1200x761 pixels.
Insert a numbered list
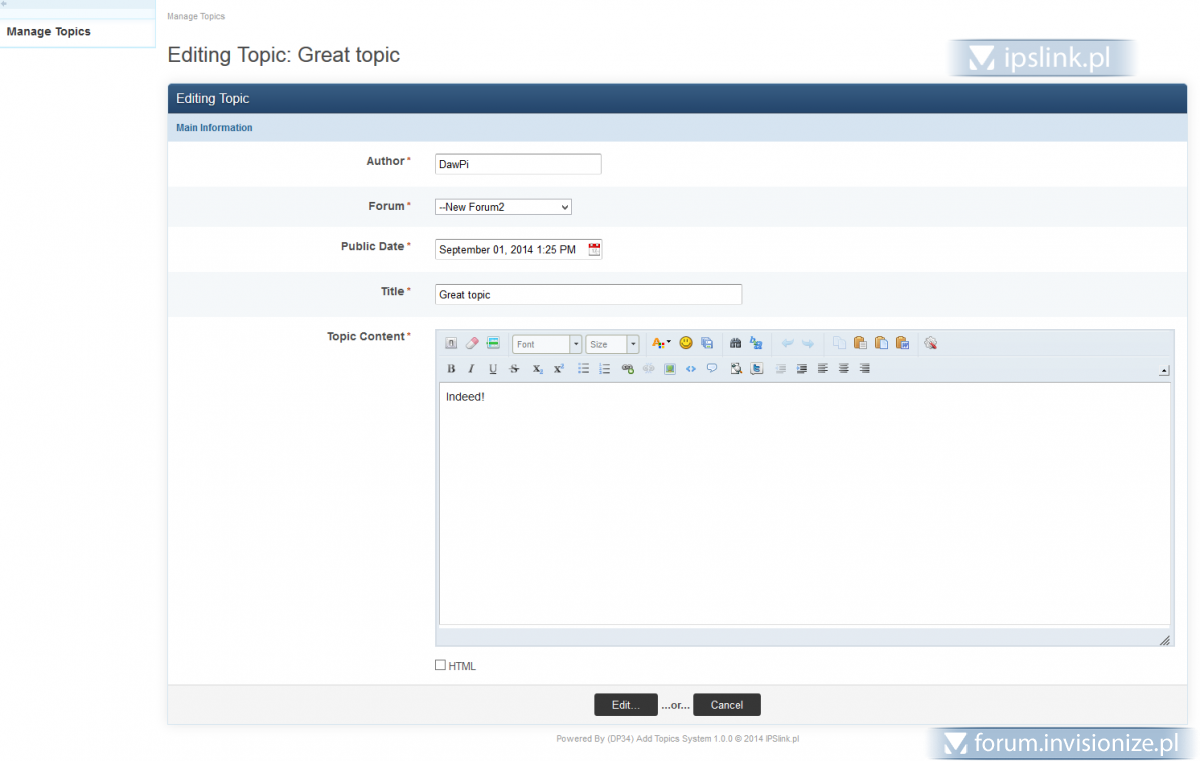pyautogui.click(x=604, y=369)
